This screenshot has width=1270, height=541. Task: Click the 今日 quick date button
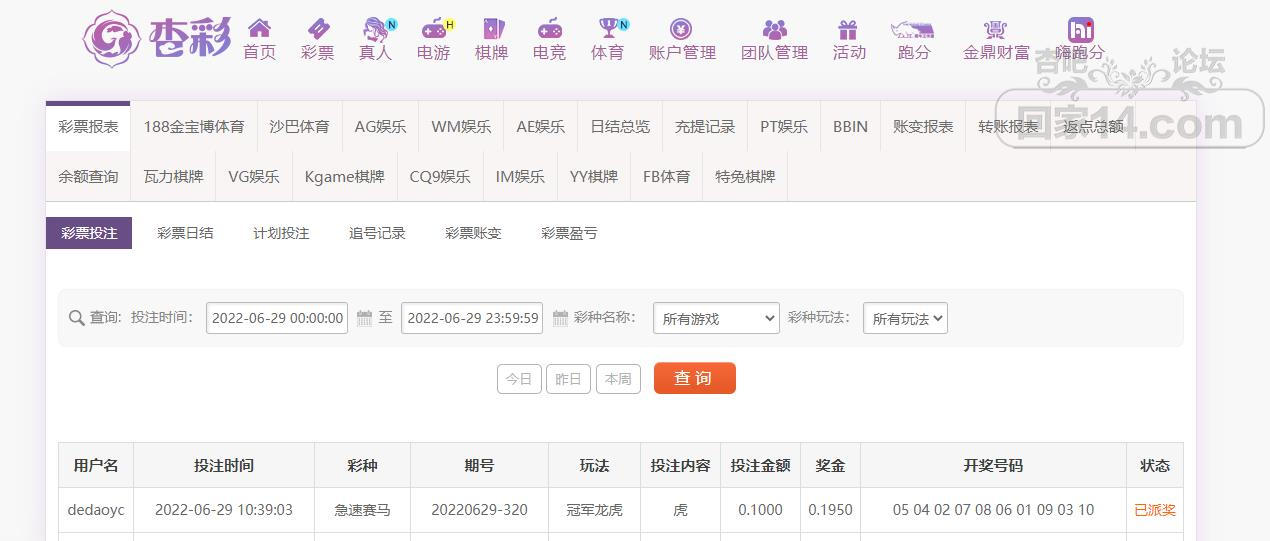519,379
